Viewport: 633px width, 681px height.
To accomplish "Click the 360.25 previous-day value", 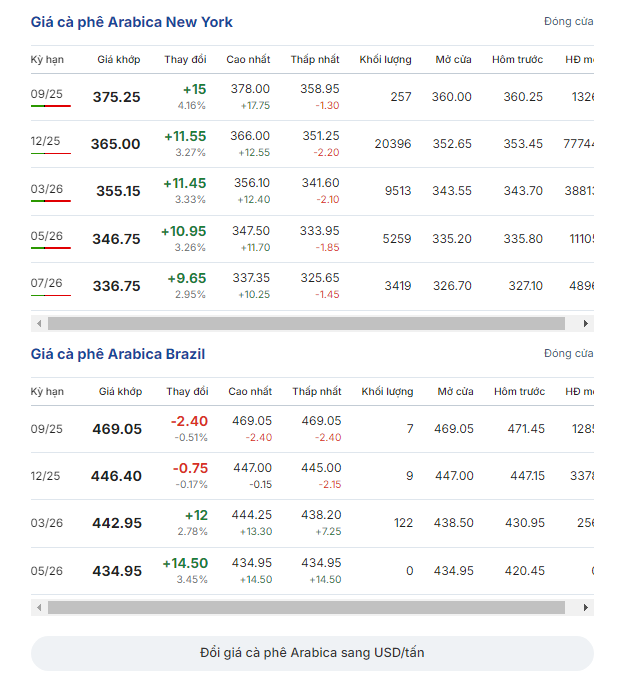I will pyautogui.click(x=523, y=97).
